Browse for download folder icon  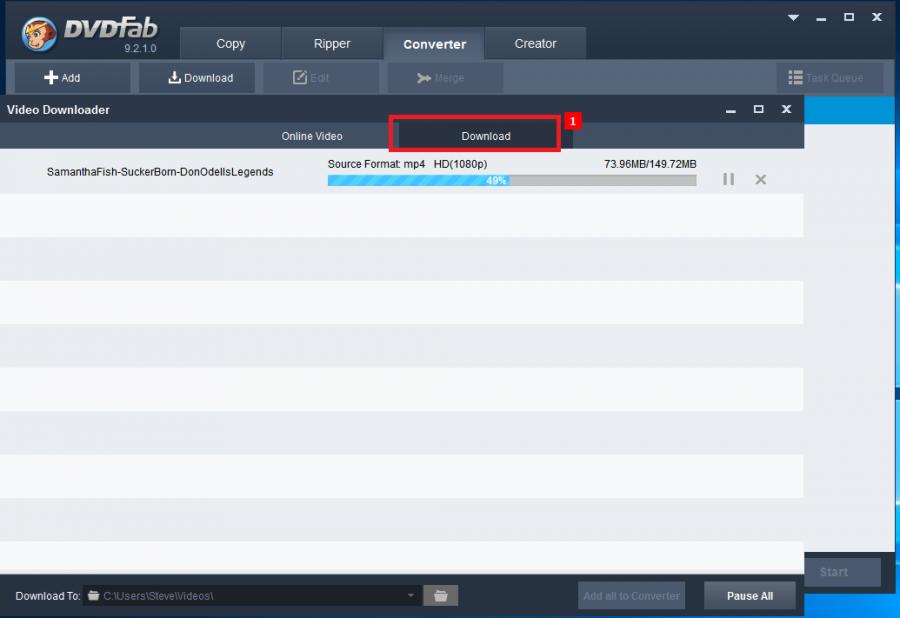[440, 596]
